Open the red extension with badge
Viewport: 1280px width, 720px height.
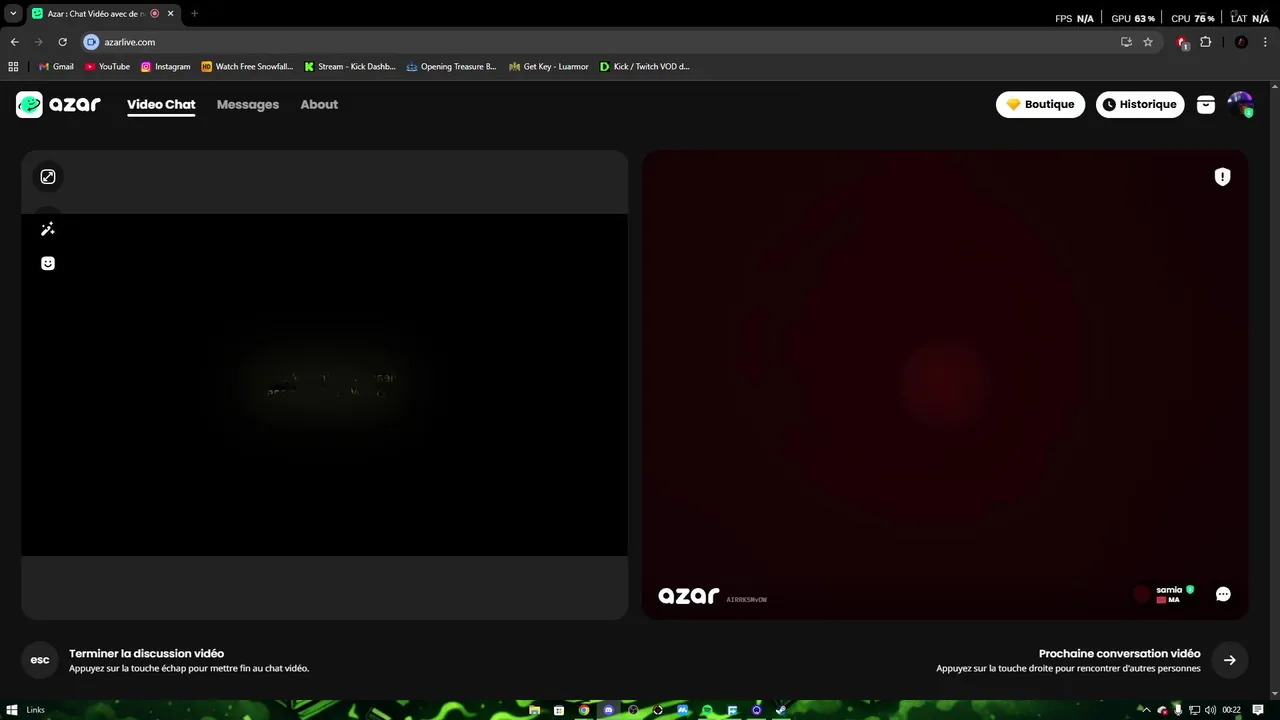coord(1183,42)
